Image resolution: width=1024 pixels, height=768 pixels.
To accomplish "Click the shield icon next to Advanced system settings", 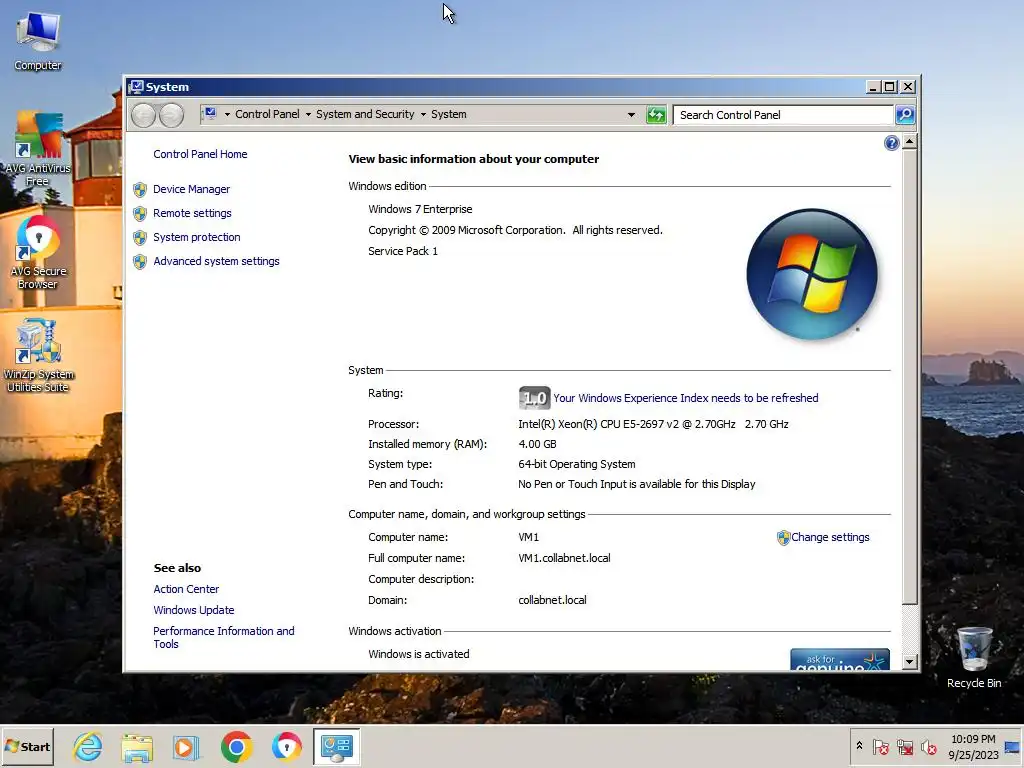I will pos(140,262).
